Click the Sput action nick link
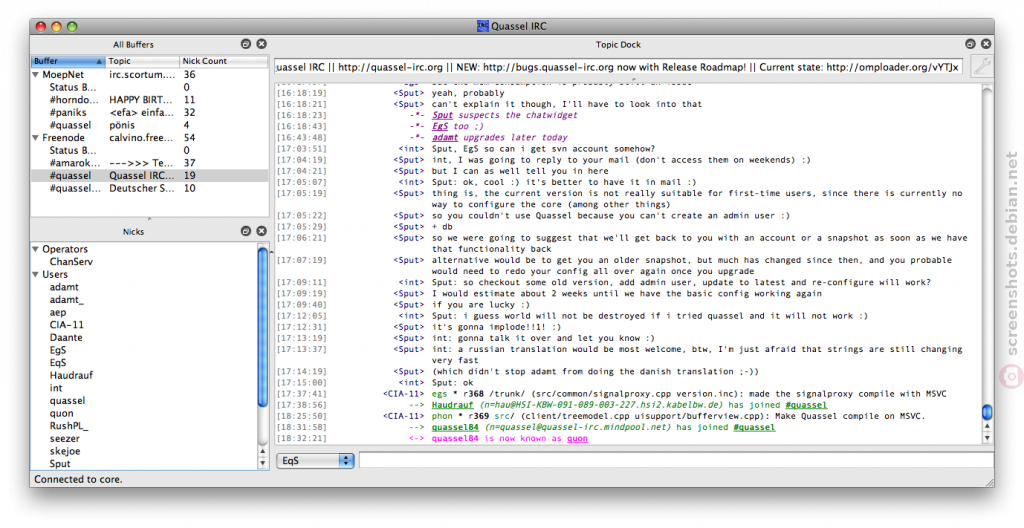 point(442,115)
